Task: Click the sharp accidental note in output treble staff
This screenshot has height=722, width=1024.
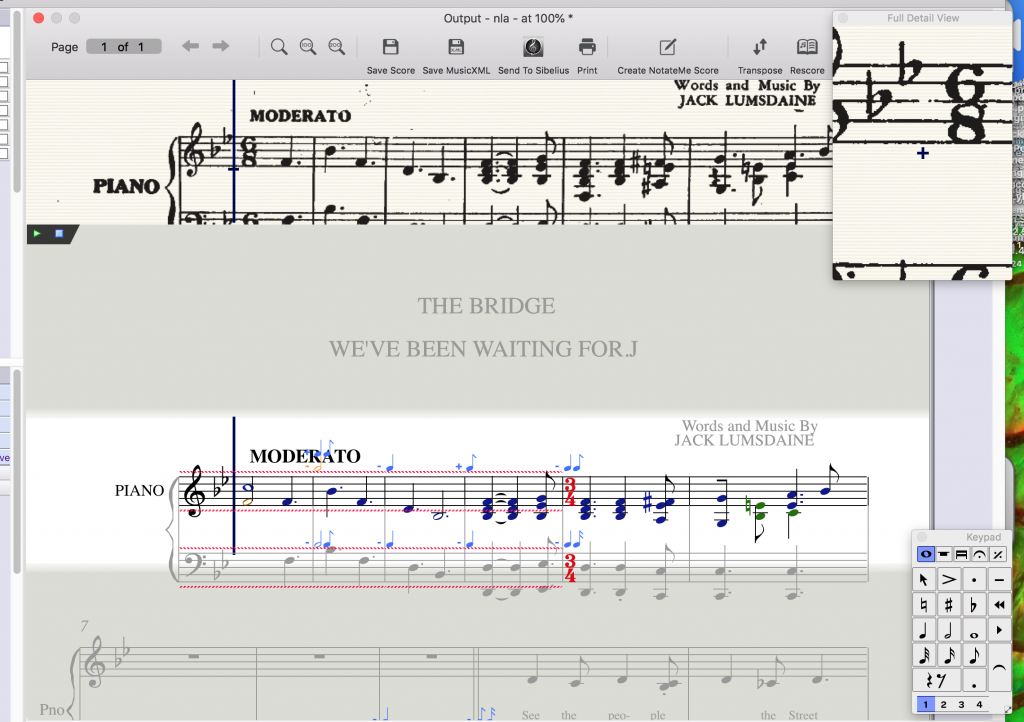Action: point(648,502)
